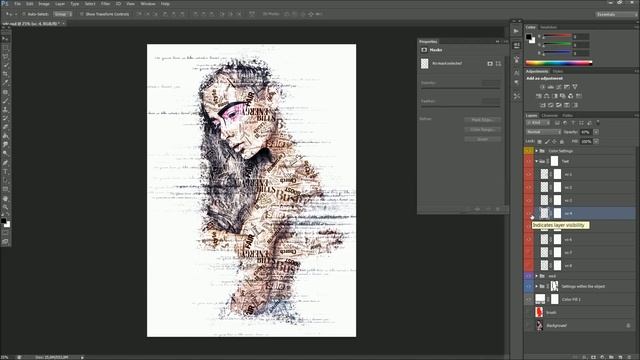Image resolution: width=640 pixels, height=360 pixels.
Task: Toggle visibility of Color Fill 1 layer
Action: [529, 300]
